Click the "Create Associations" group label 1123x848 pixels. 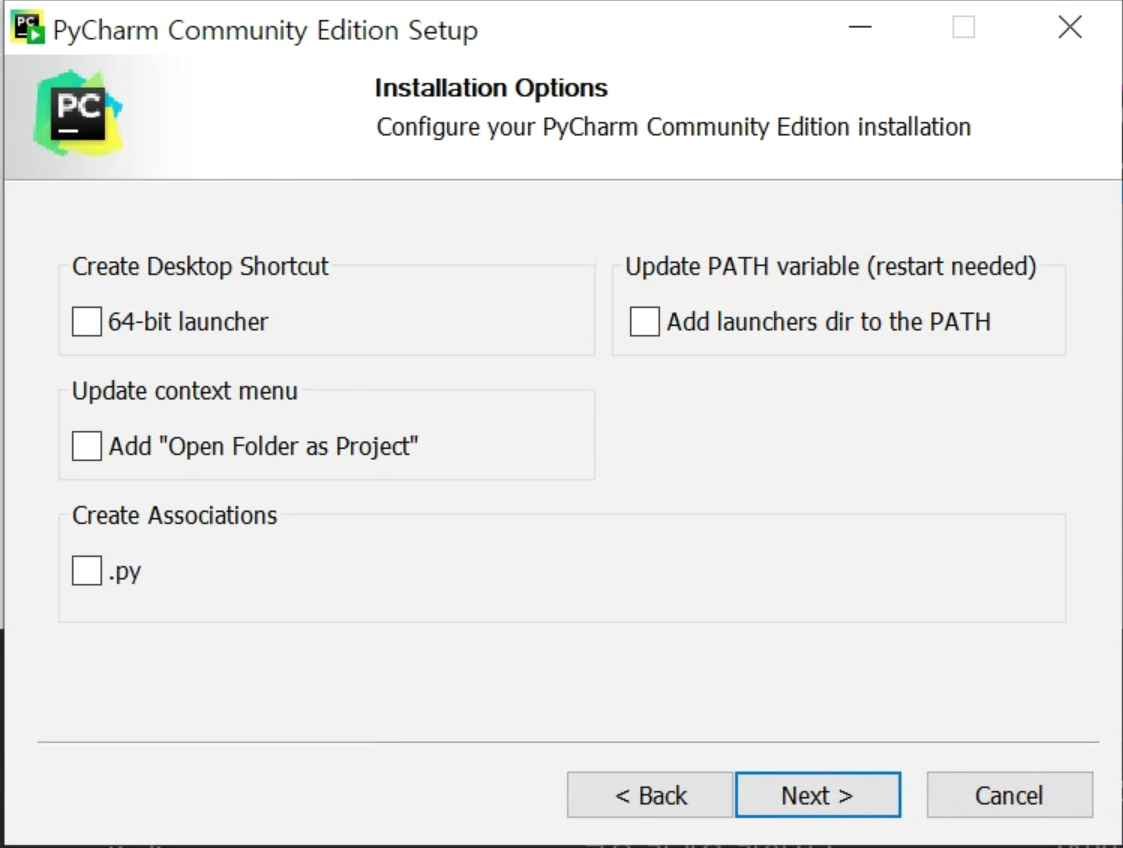click(174, 516)
